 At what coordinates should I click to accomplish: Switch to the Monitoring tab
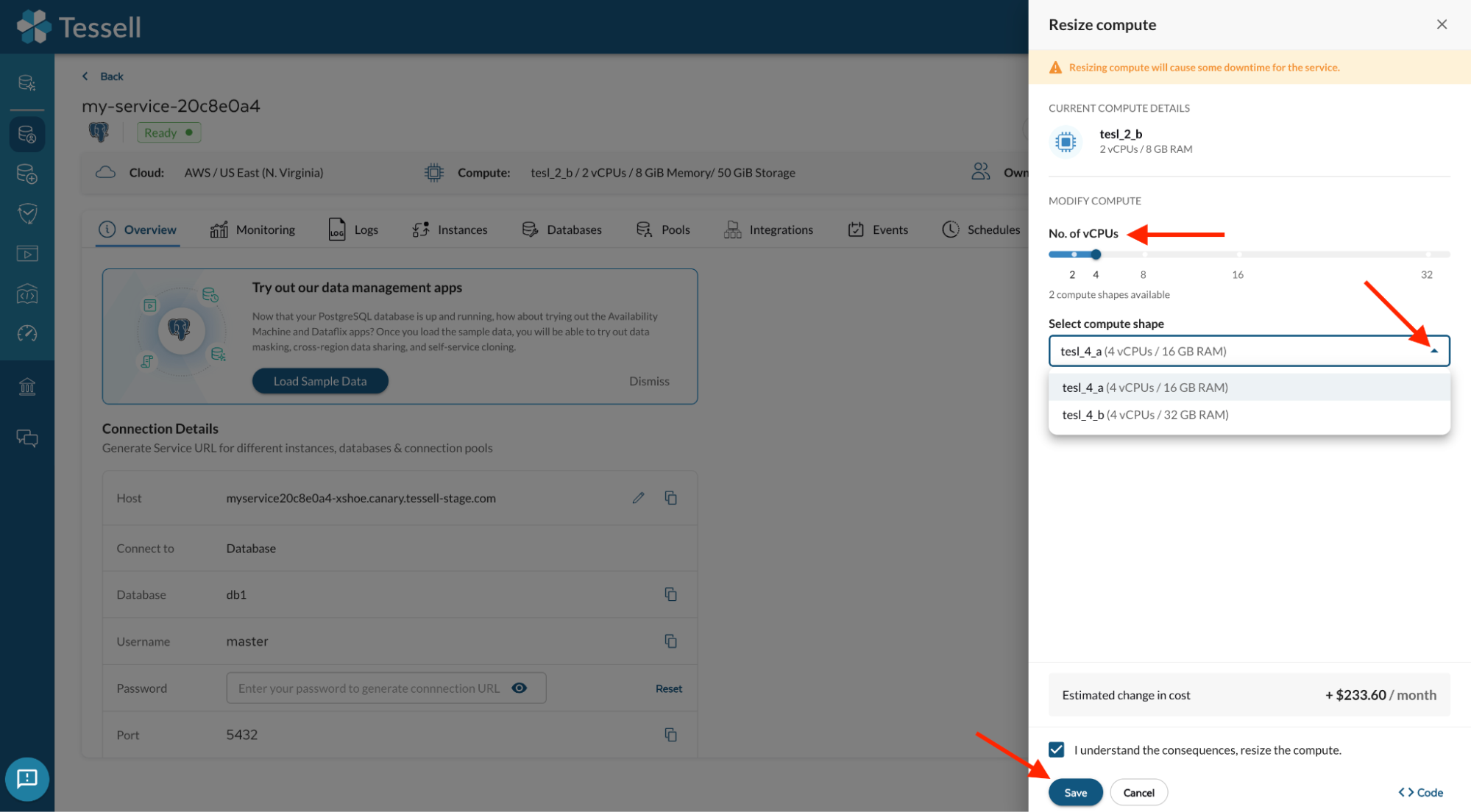pos(252,229)
